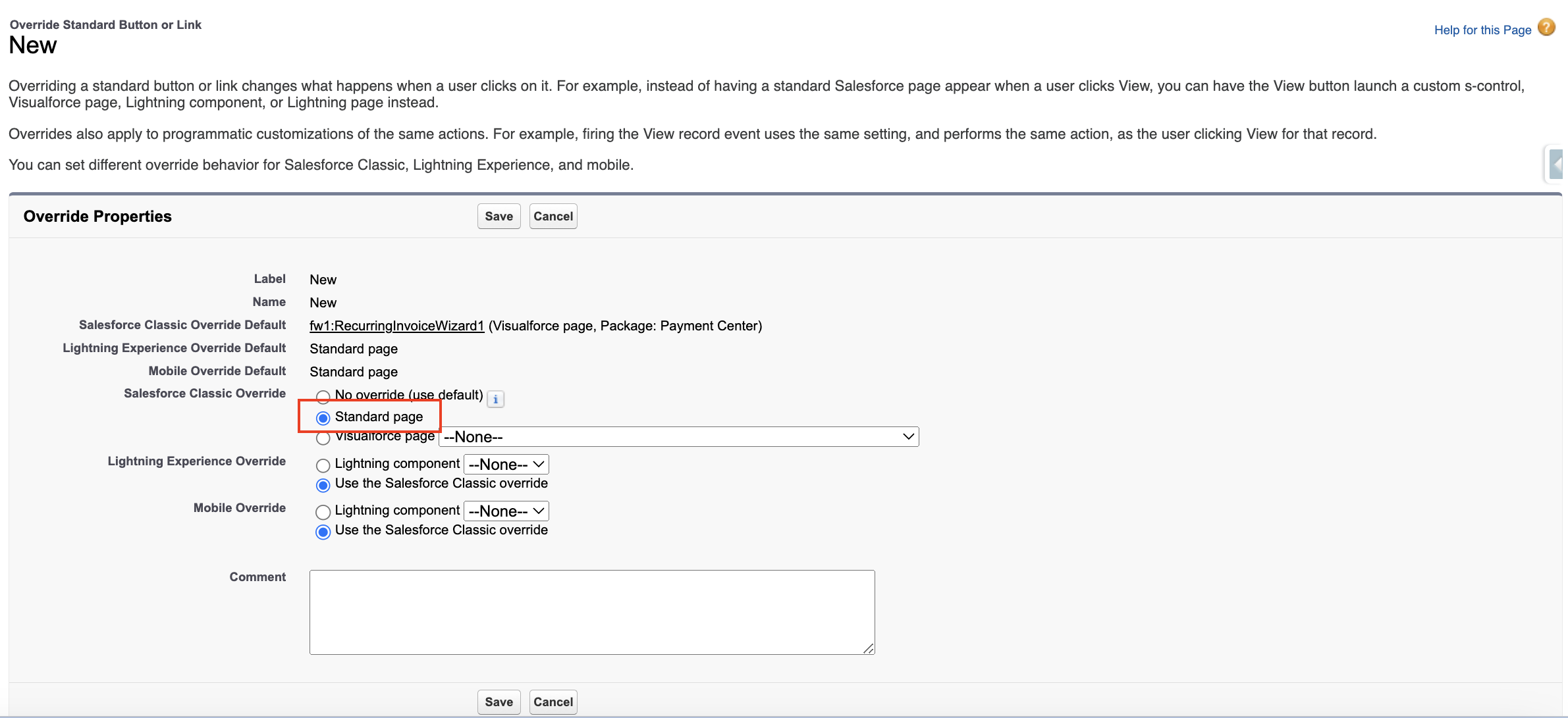
Task: Open Mobile Override Lightning component dropdown
Action: [x=506, y=511]
